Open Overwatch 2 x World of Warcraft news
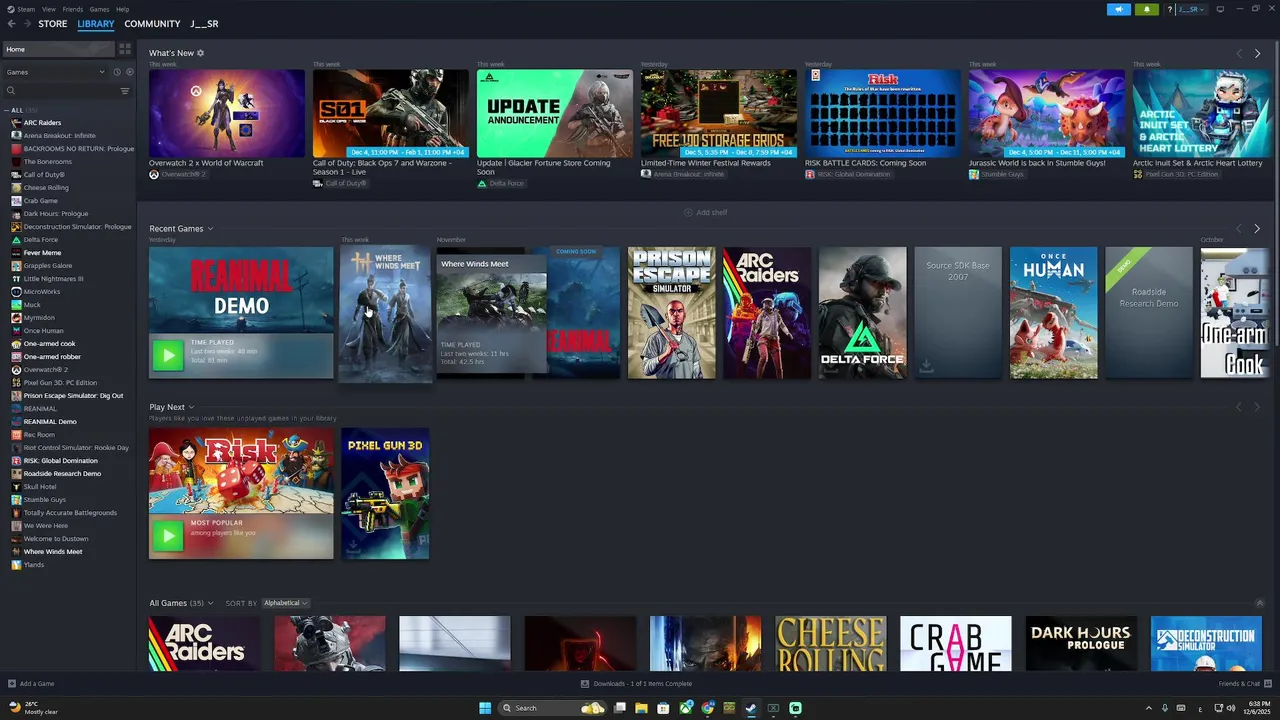The image size is (1280, 720). (x=227, y=113)
